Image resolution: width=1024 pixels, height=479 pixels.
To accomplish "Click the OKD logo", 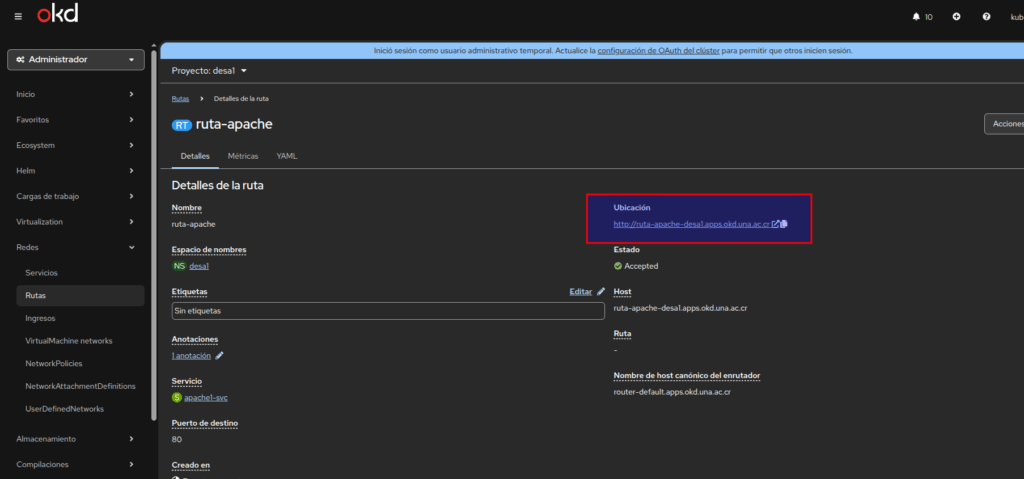I will pyautogui.click(x=57, y=15).
